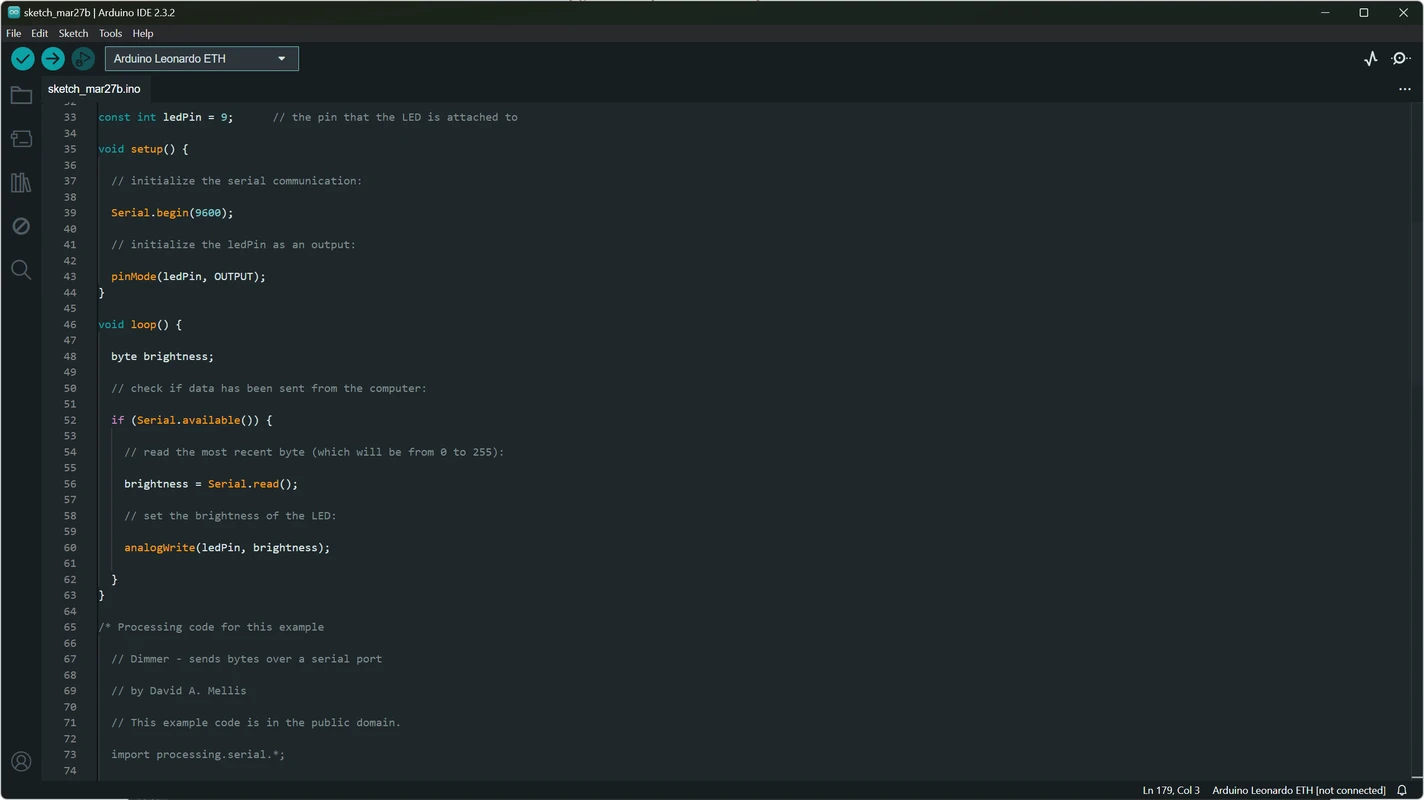The image size is (1424, 800).
Task: Open the Arduino Leonardo ETH board dropdown
Action: click(x=201, y=59)
